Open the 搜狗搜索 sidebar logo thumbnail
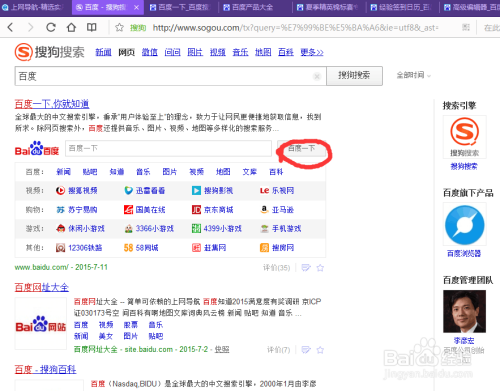 click(x=465, y=137)
